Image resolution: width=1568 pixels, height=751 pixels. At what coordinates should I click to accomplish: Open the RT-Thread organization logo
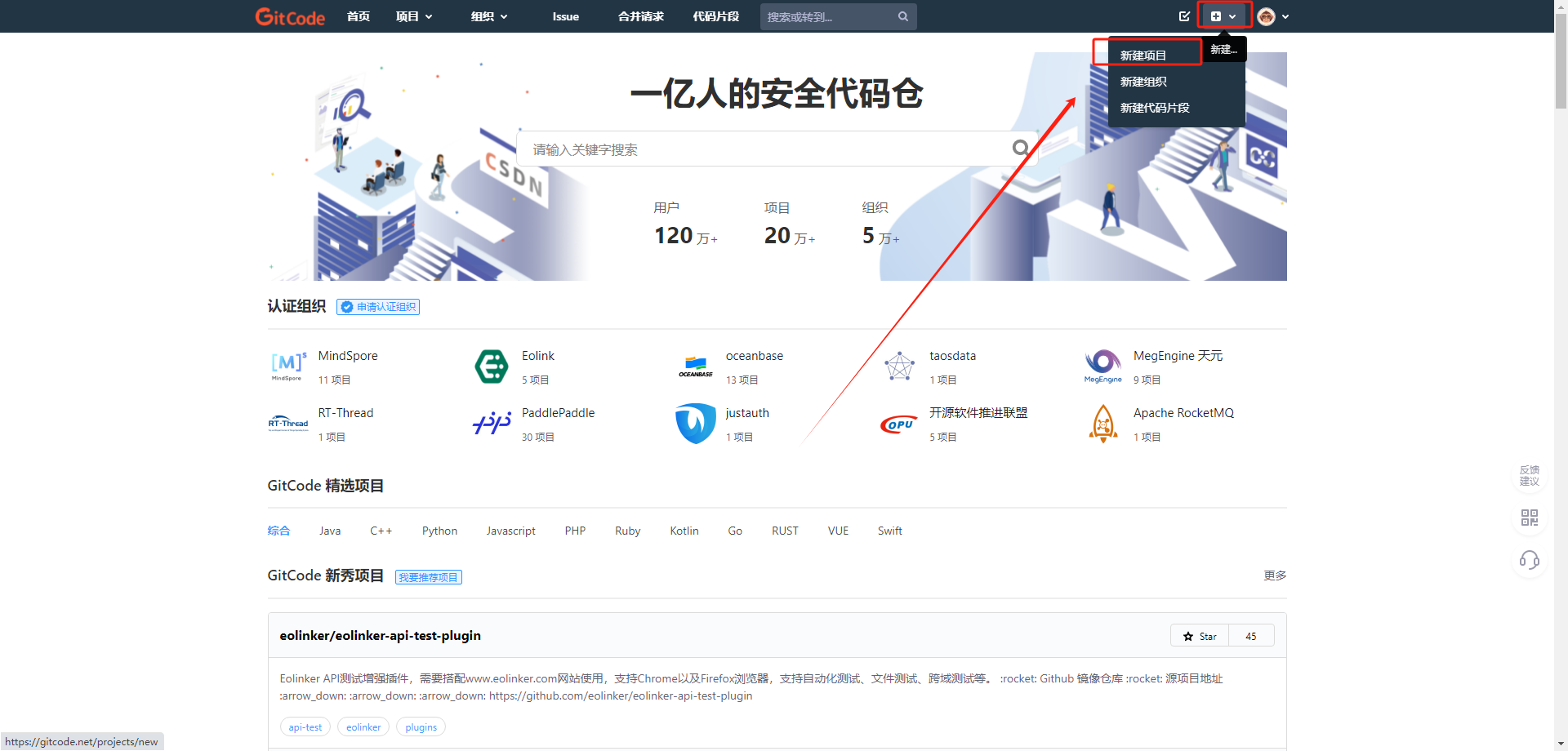point(288,424)
